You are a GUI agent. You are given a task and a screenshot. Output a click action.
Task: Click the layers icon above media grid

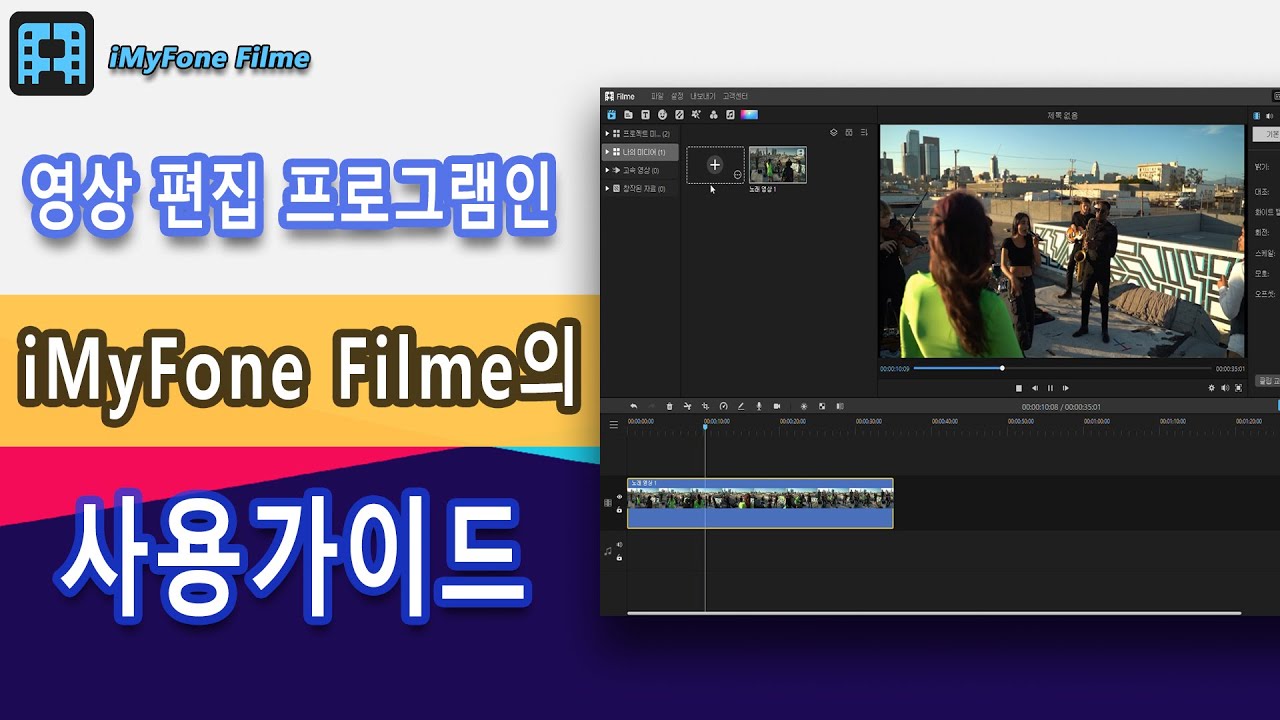tap(834, 132)
